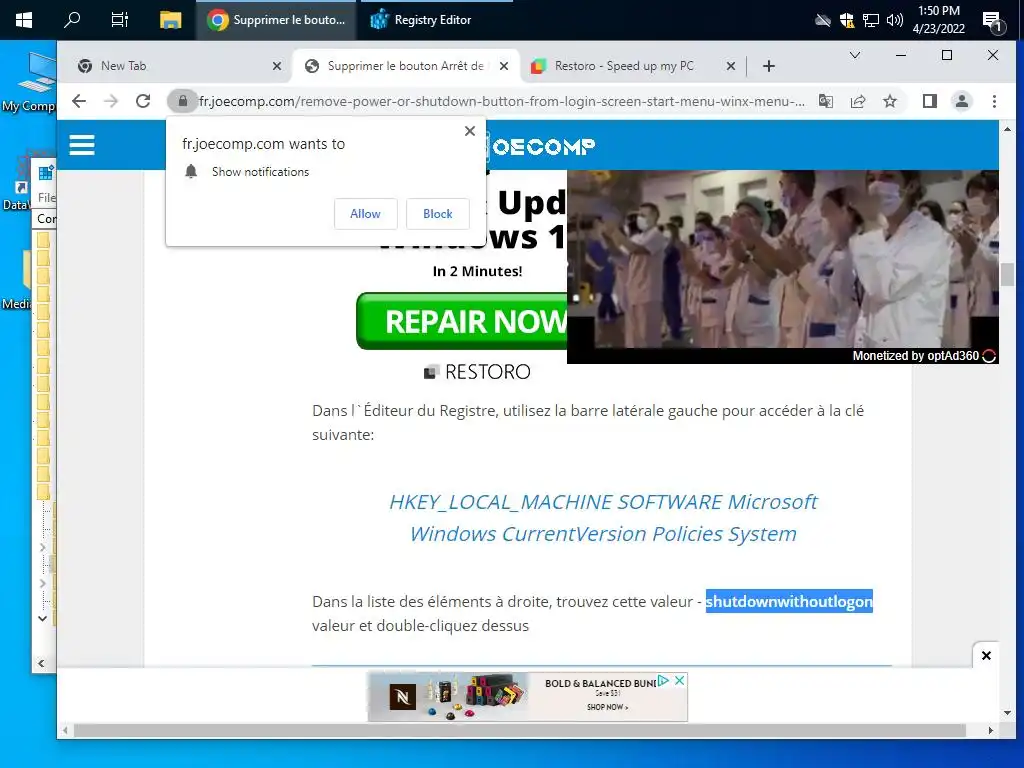Open the notification center icon
The width and height of the screenshot is (1024, 768).
[992, 22]
